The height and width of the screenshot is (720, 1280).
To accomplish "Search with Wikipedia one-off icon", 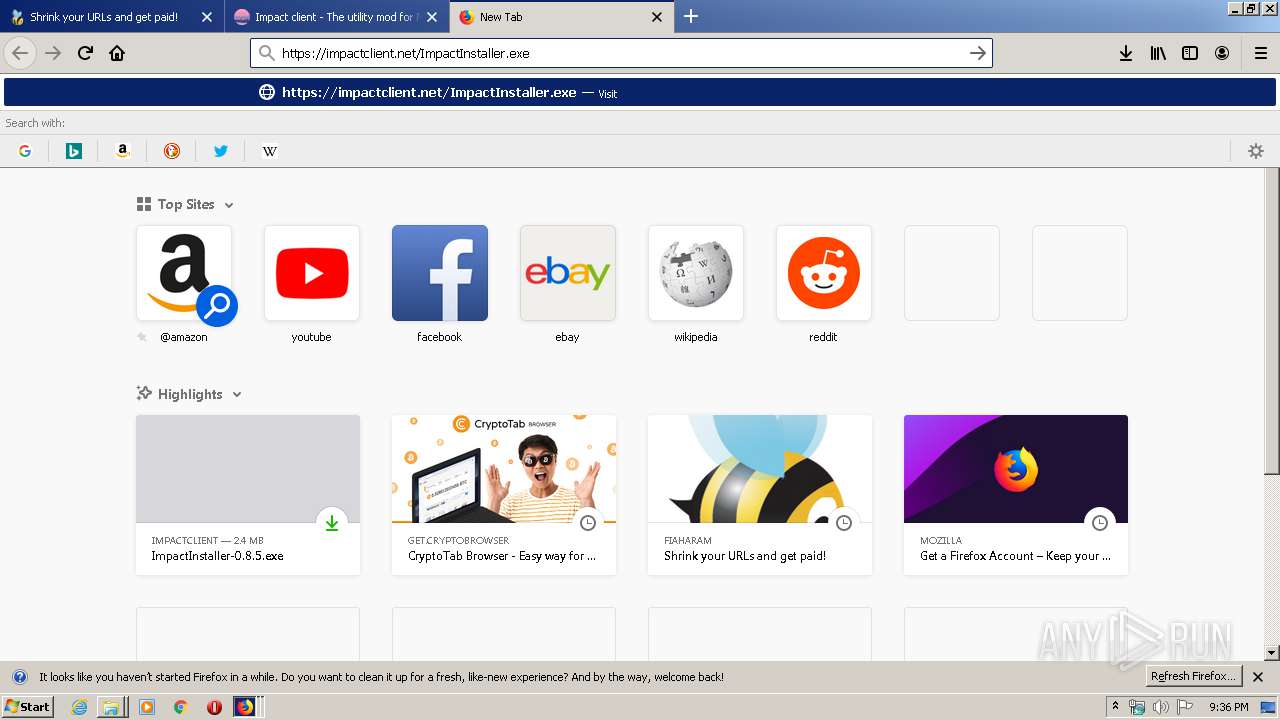I will [270, 151].
